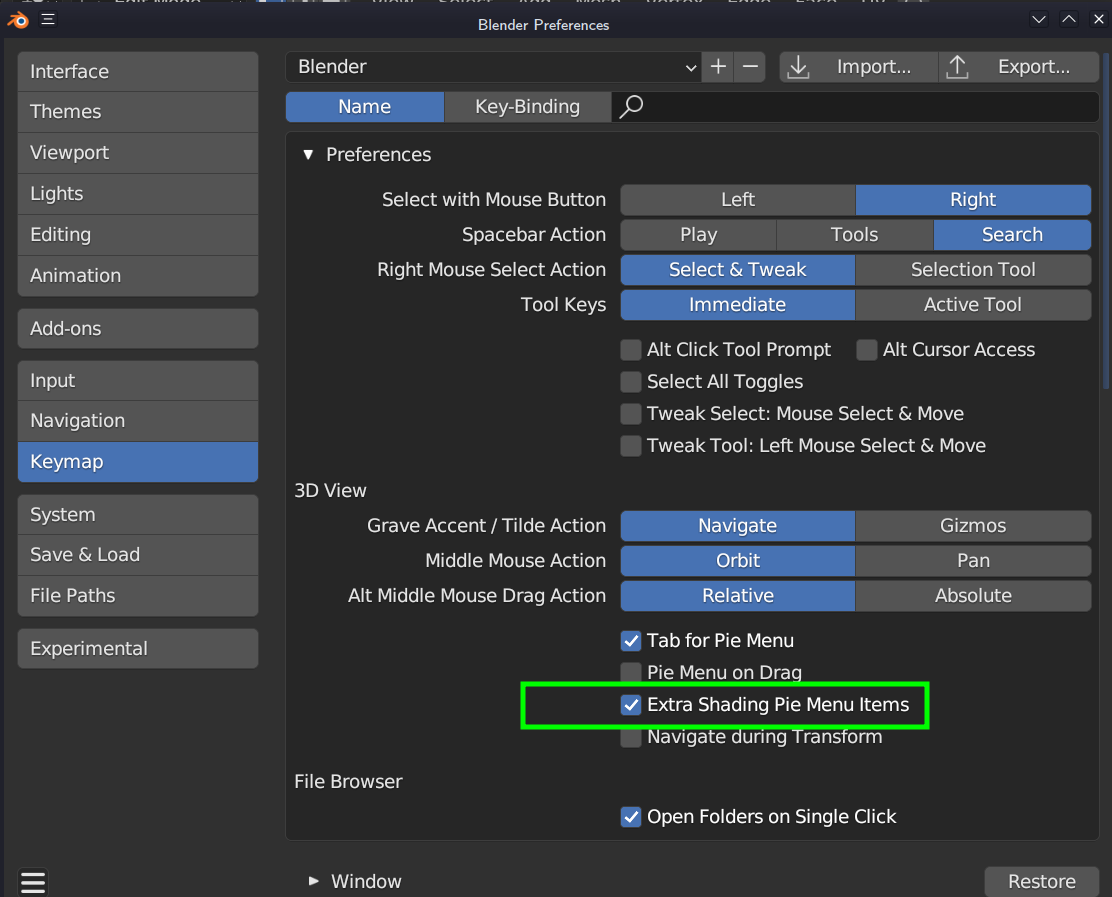The height and width of the screenshot is (897, 1112).
Task: Open the Add-ons preferences tab
Action: 137,328
